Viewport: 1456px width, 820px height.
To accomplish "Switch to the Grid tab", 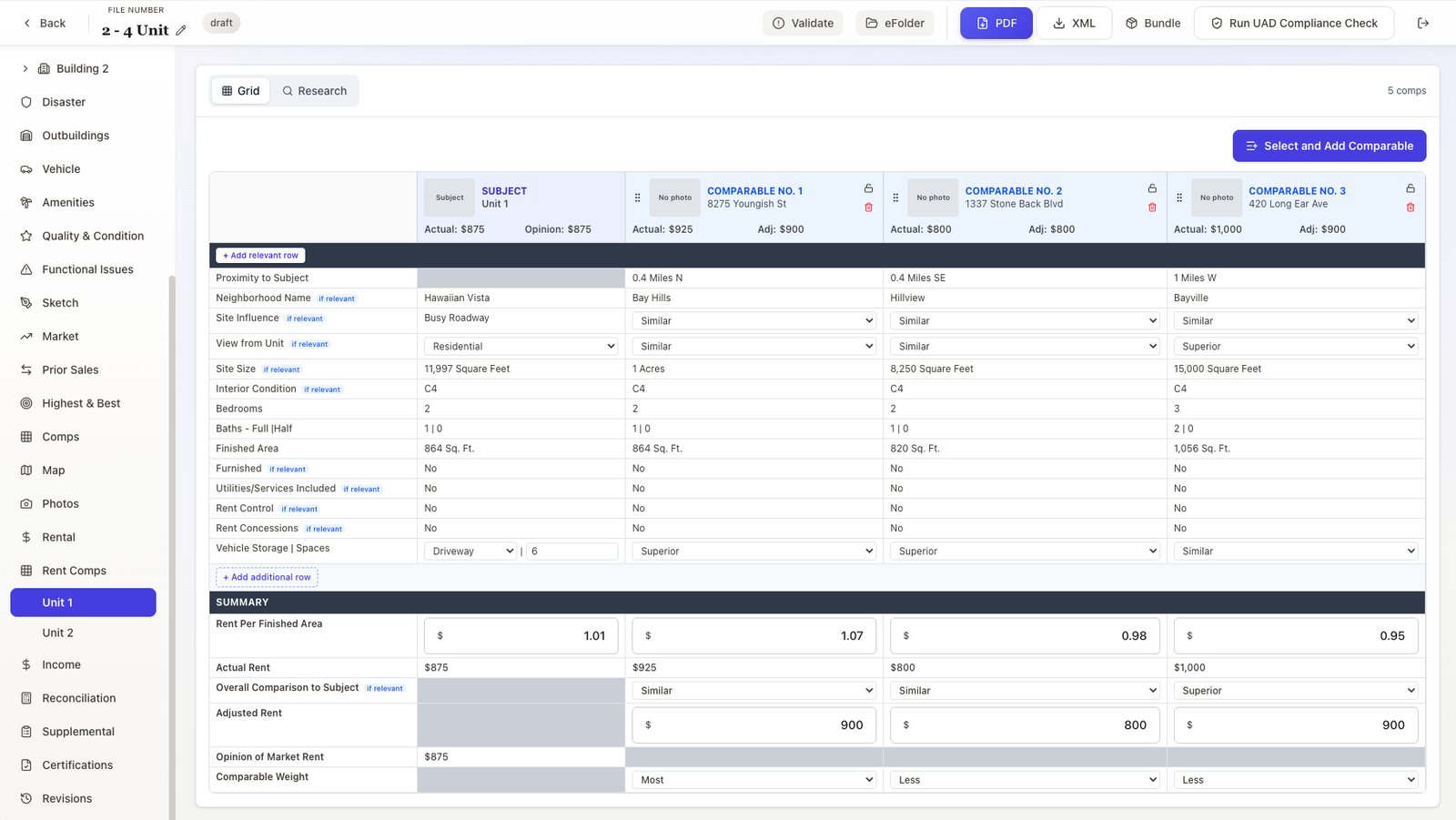I will [241, 91].
